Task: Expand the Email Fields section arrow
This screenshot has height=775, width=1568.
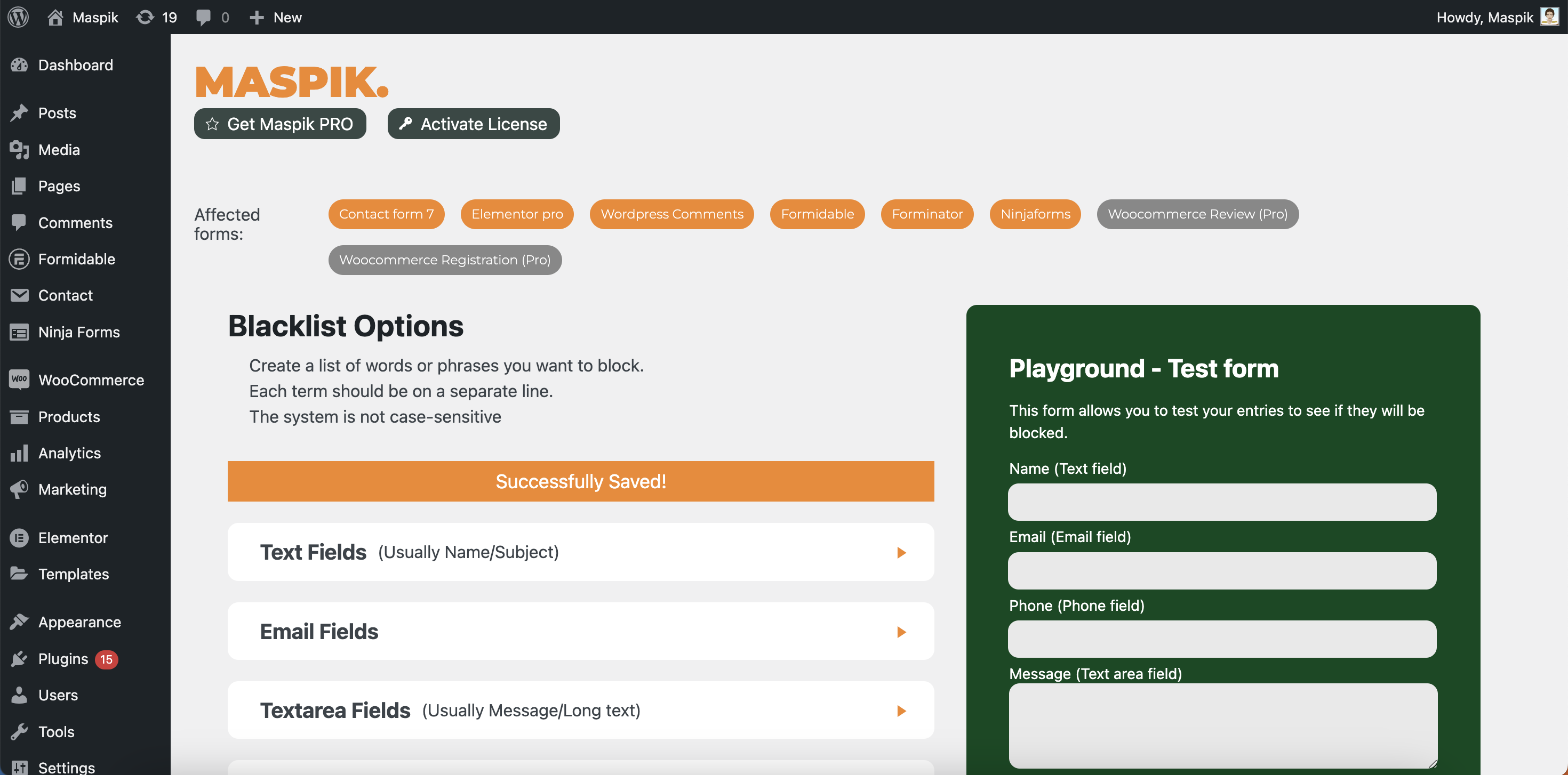Action: tap(901, 632)
